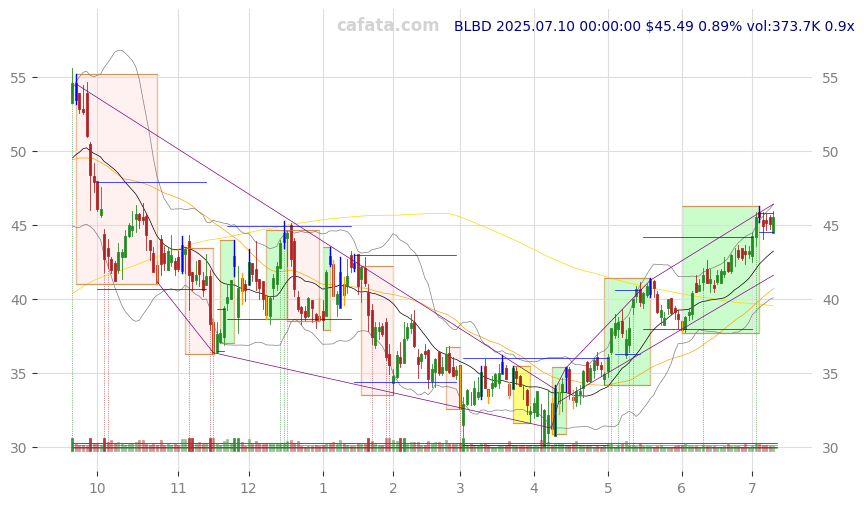This screenshot has height=505, width=864.
Task: Click the BLBD ticker header text
Action: pyautogui.click(x=654, y=26)
